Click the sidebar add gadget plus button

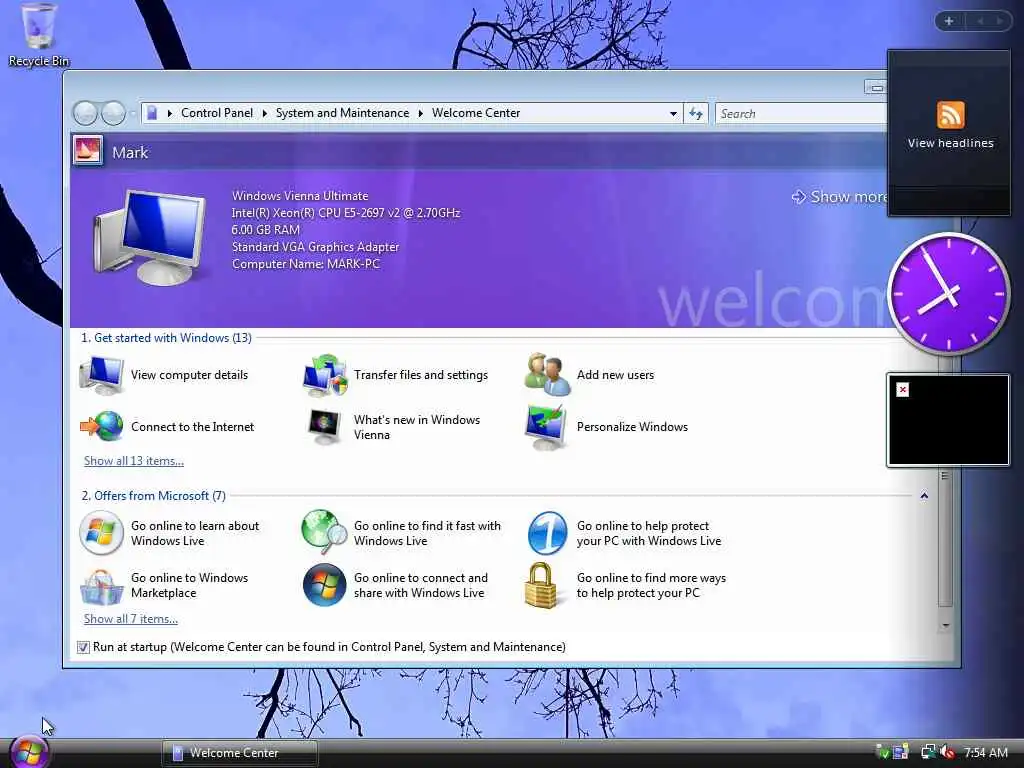coord(949,21)
